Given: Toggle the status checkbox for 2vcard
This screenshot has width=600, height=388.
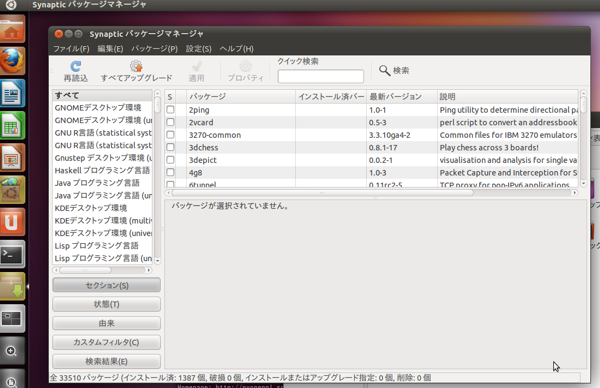Looking at the screenshot, I should 170,122.
